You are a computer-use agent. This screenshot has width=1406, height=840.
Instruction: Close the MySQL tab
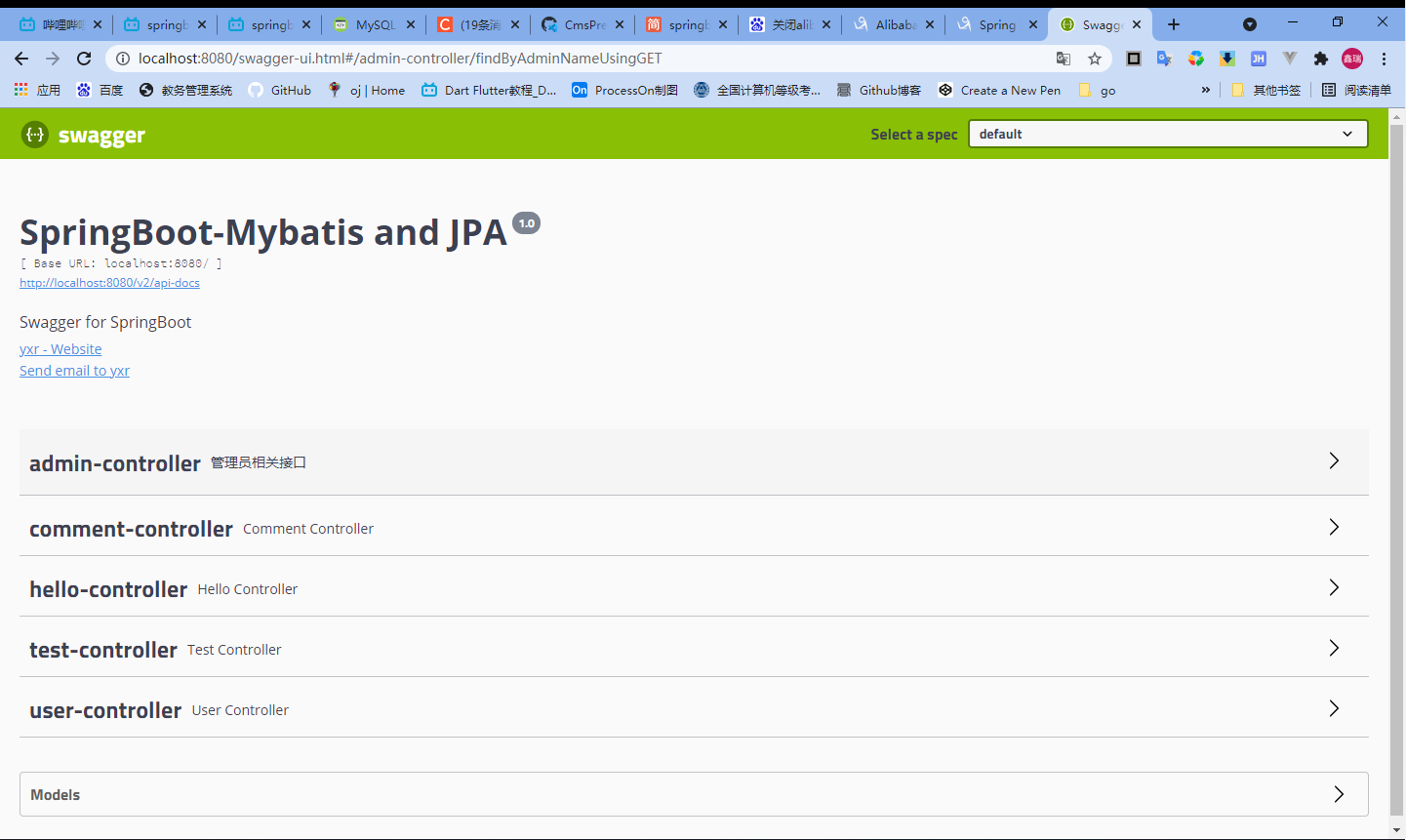pyautogui.click(x=411, y=24)
